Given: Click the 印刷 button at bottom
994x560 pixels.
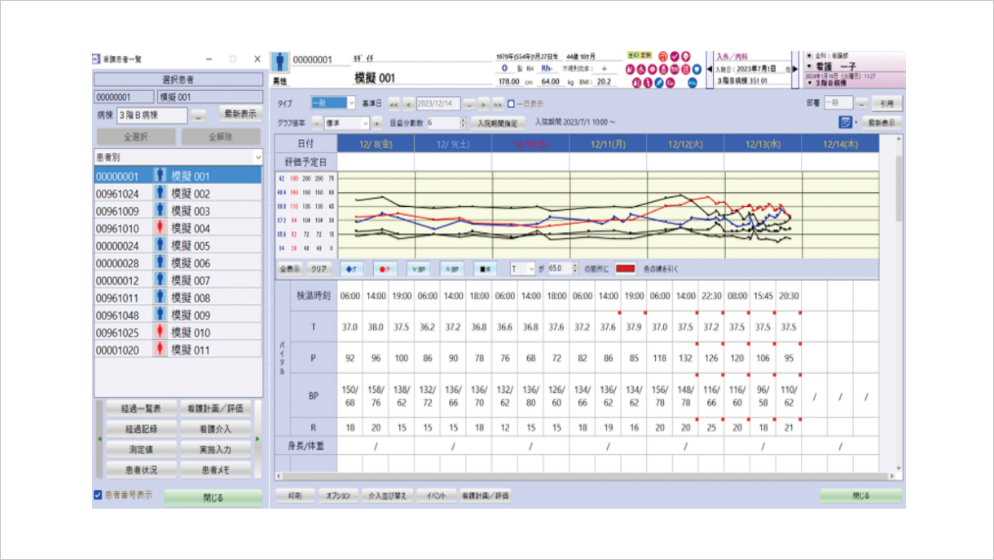Looking at the screenshot, I should (x=295, y=495).
